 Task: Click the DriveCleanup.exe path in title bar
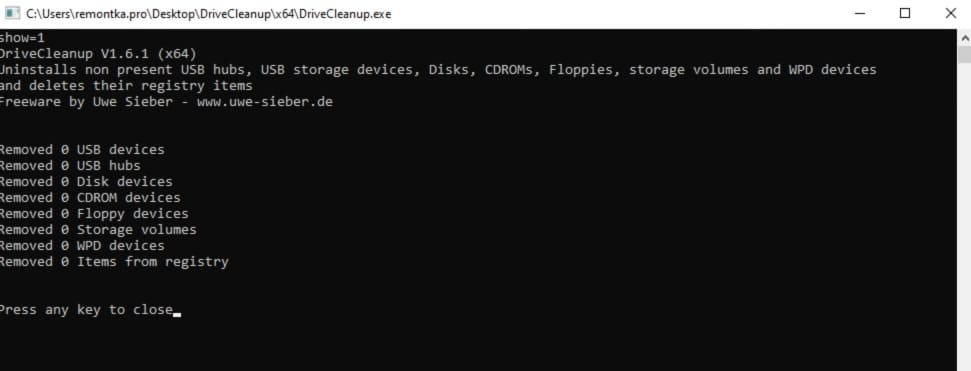pos(209,14)
